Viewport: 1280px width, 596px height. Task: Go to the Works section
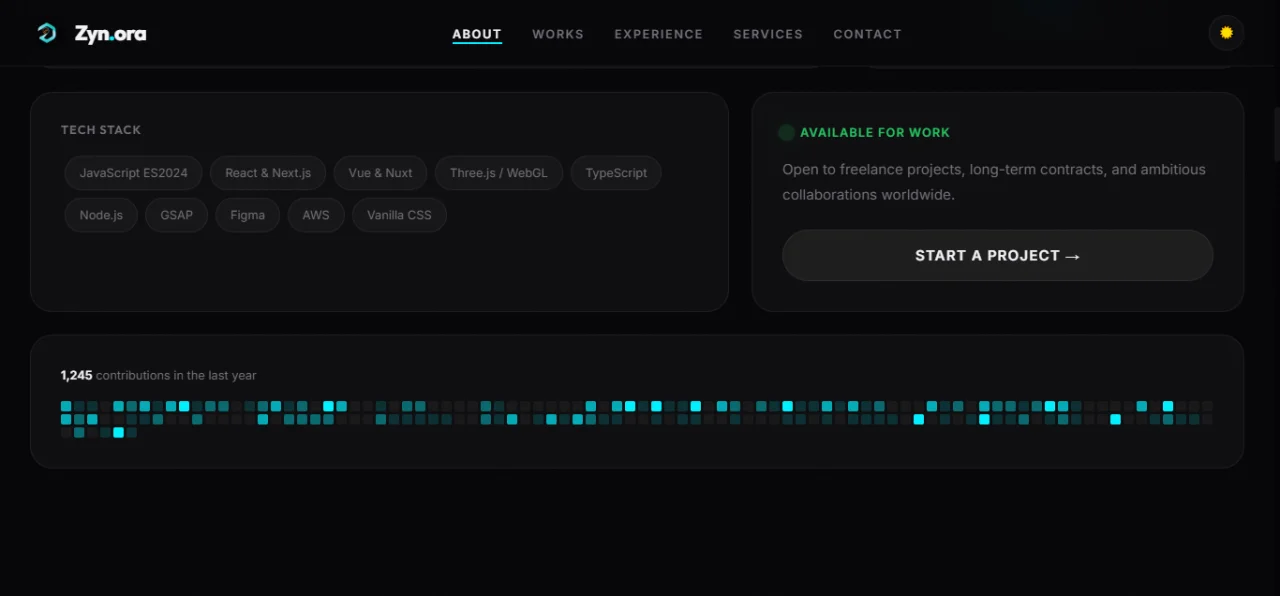(x=558, y=34)
